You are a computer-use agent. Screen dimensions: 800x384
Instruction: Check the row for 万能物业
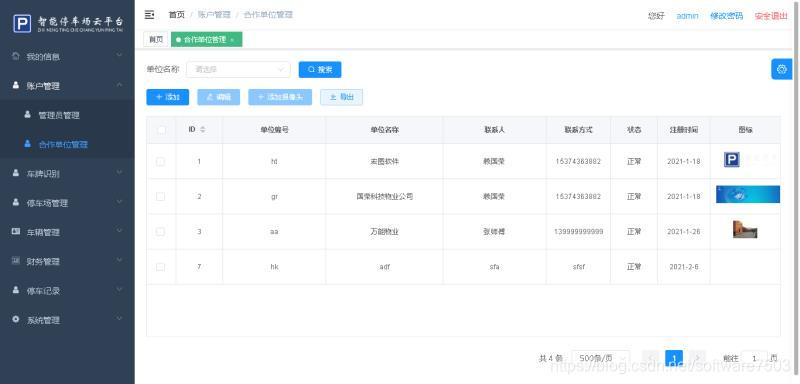click(x=160, y=232)
